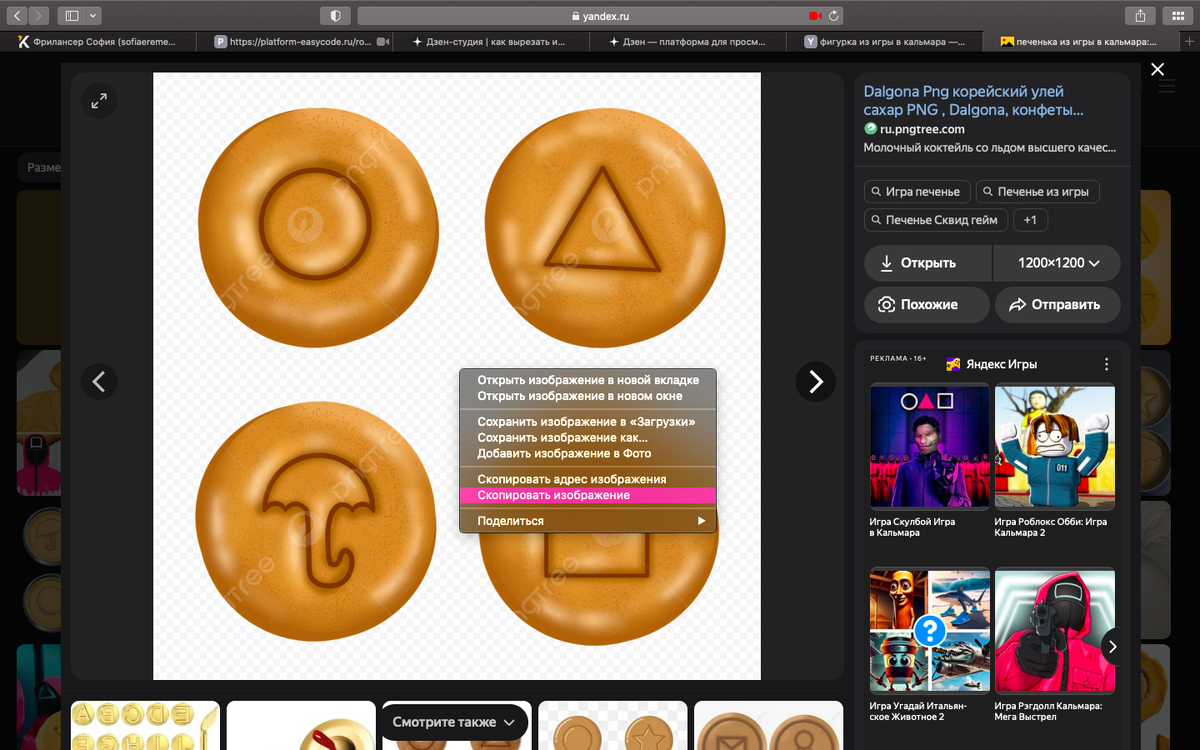Toggle Safari sidebar button
This screenshot has height=750, width=1200.
72,16
